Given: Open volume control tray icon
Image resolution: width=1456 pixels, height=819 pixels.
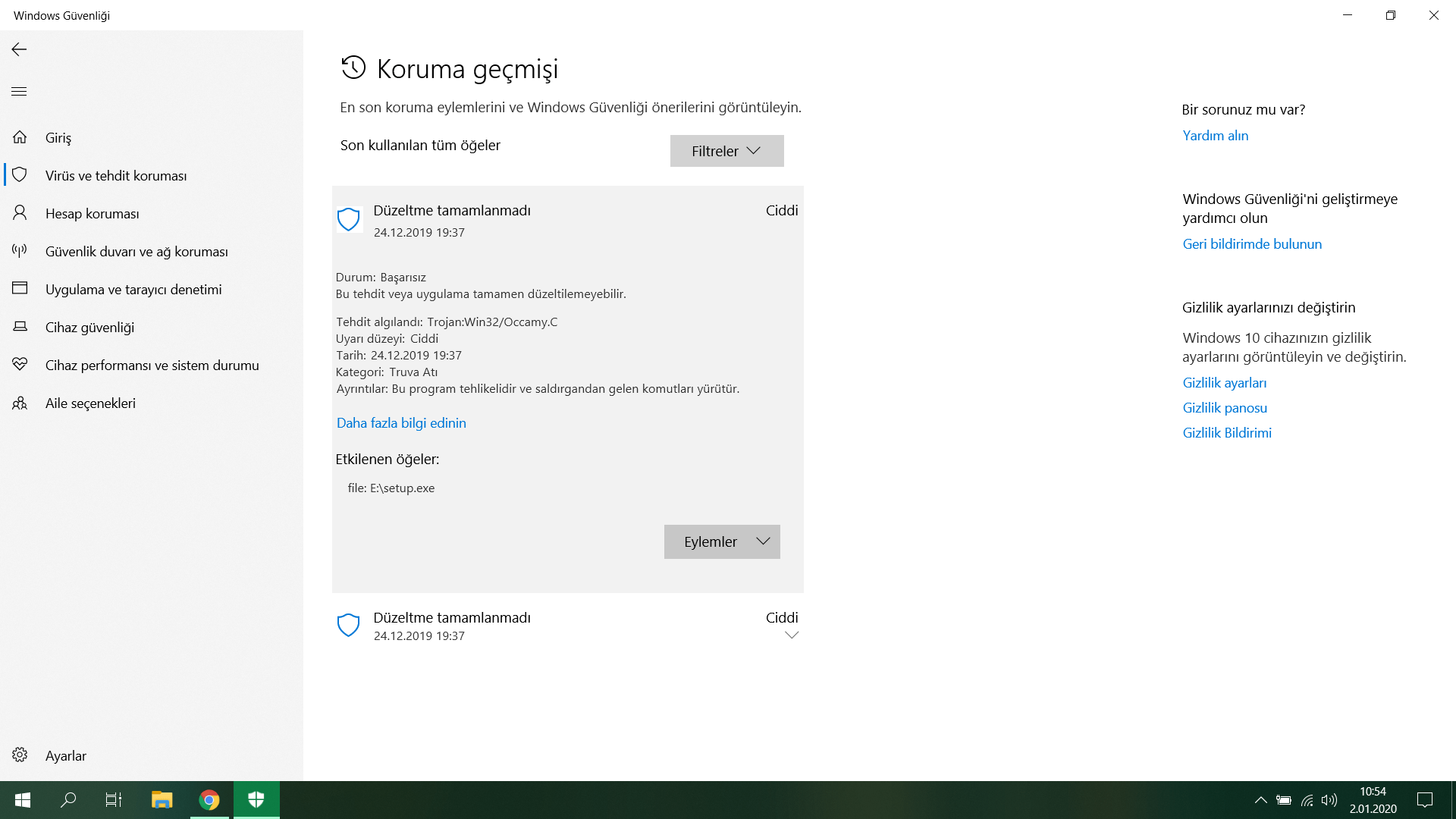Looking at the screenshot, I should (x=1329, y=800).
